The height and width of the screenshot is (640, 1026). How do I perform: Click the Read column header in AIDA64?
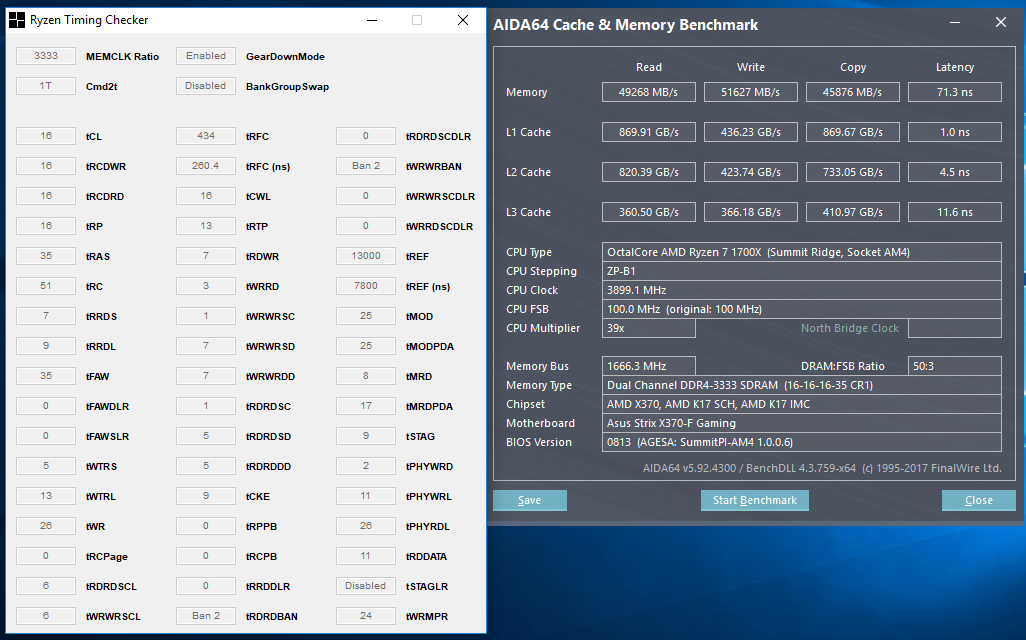pyautogui.click(x=648, y=67)
